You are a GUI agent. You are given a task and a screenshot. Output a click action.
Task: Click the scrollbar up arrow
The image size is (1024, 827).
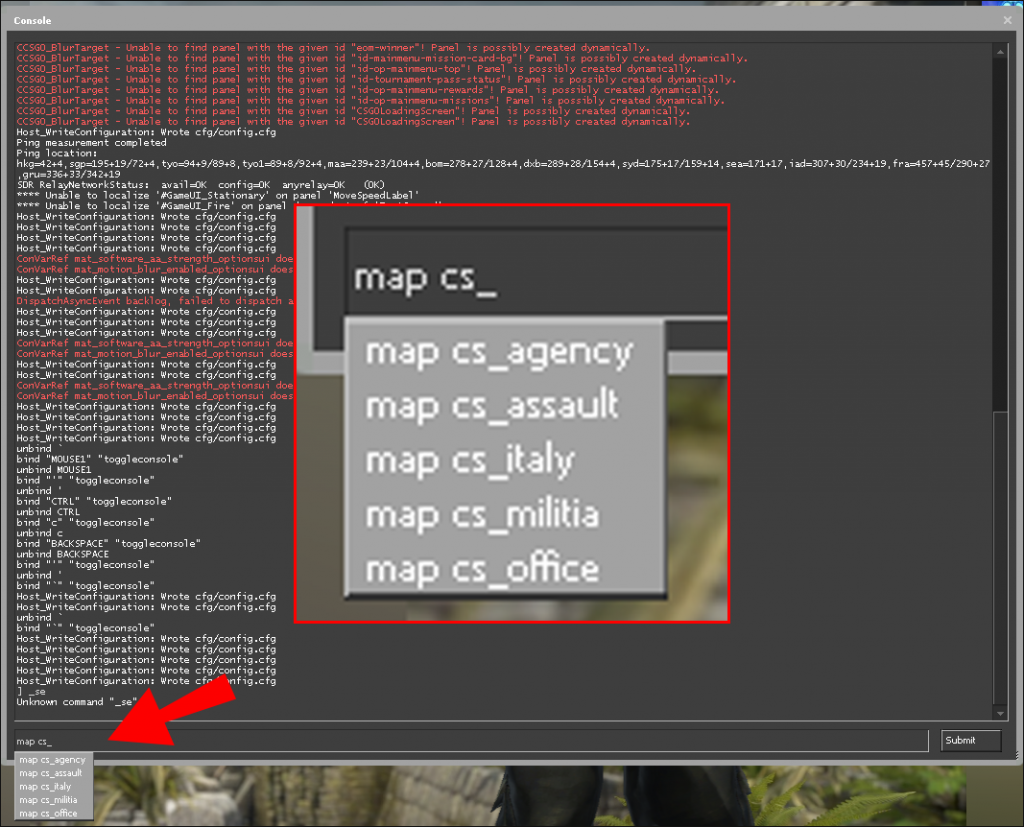click(x=1002, y=50)
